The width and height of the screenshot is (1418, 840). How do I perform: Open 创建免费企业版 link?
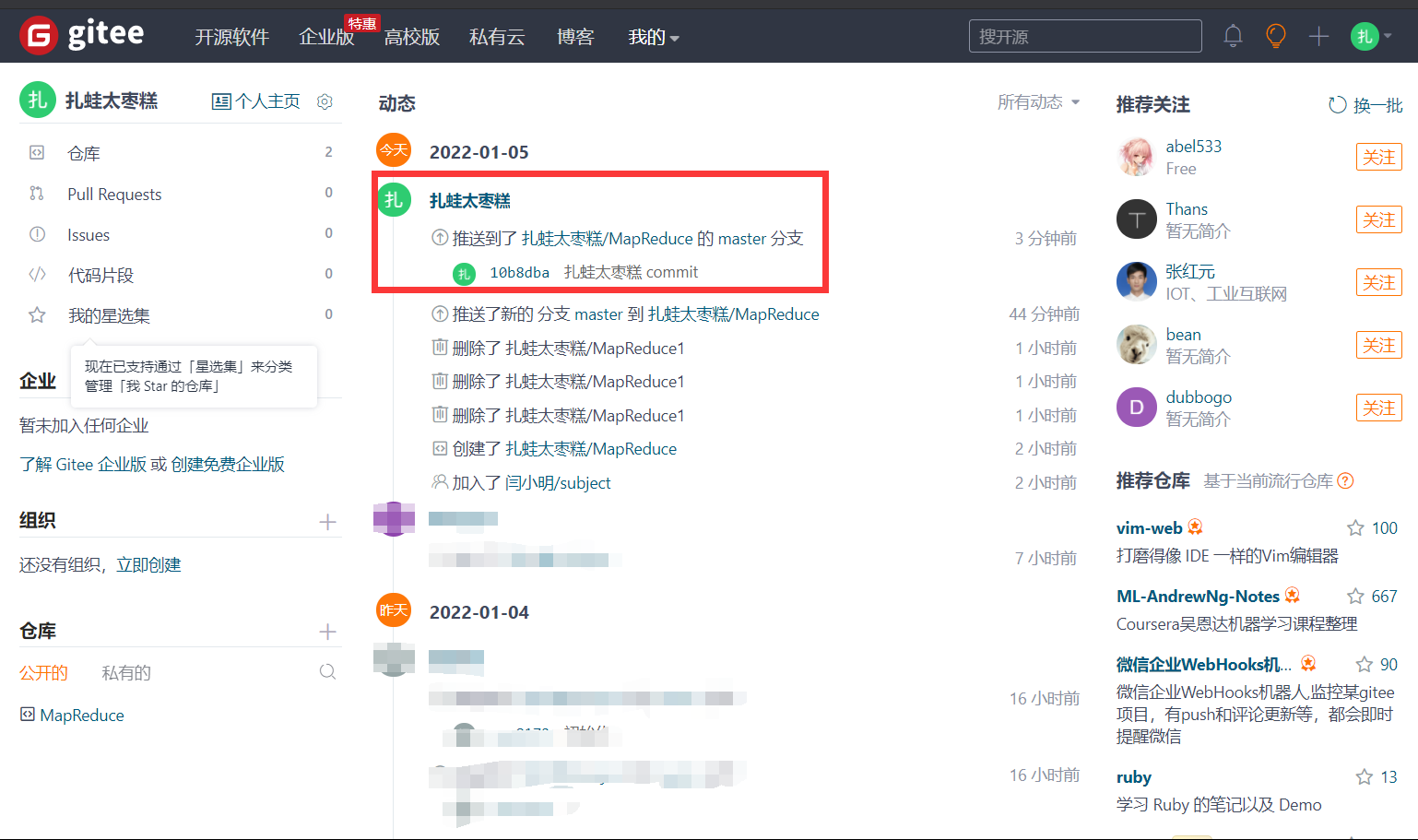tap(228, 464)
